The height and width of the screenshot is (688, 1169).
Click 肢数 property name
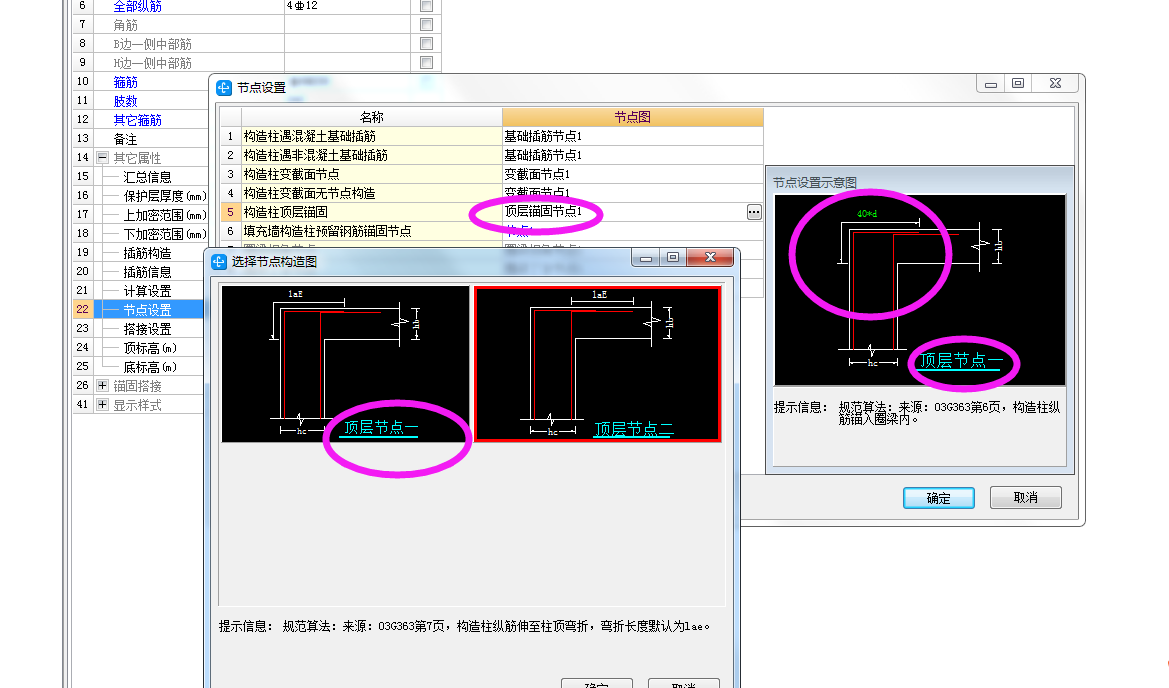125,101
